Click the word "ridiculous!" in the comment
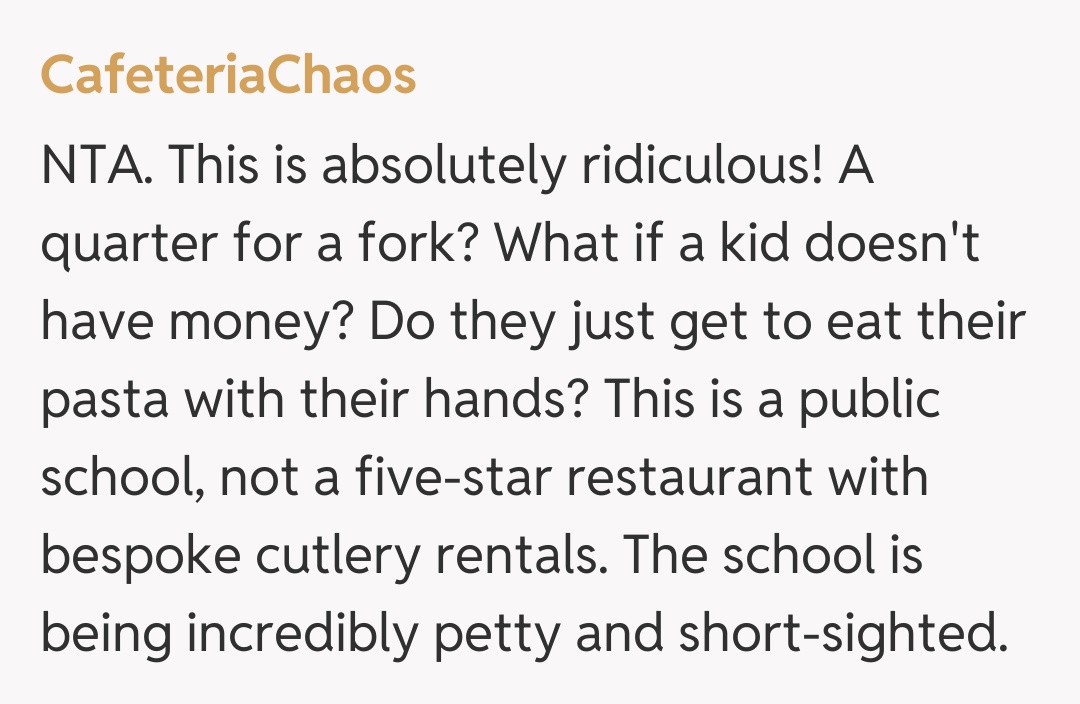The width and height of the screenshot is (1080, 704). coord(702,166)
